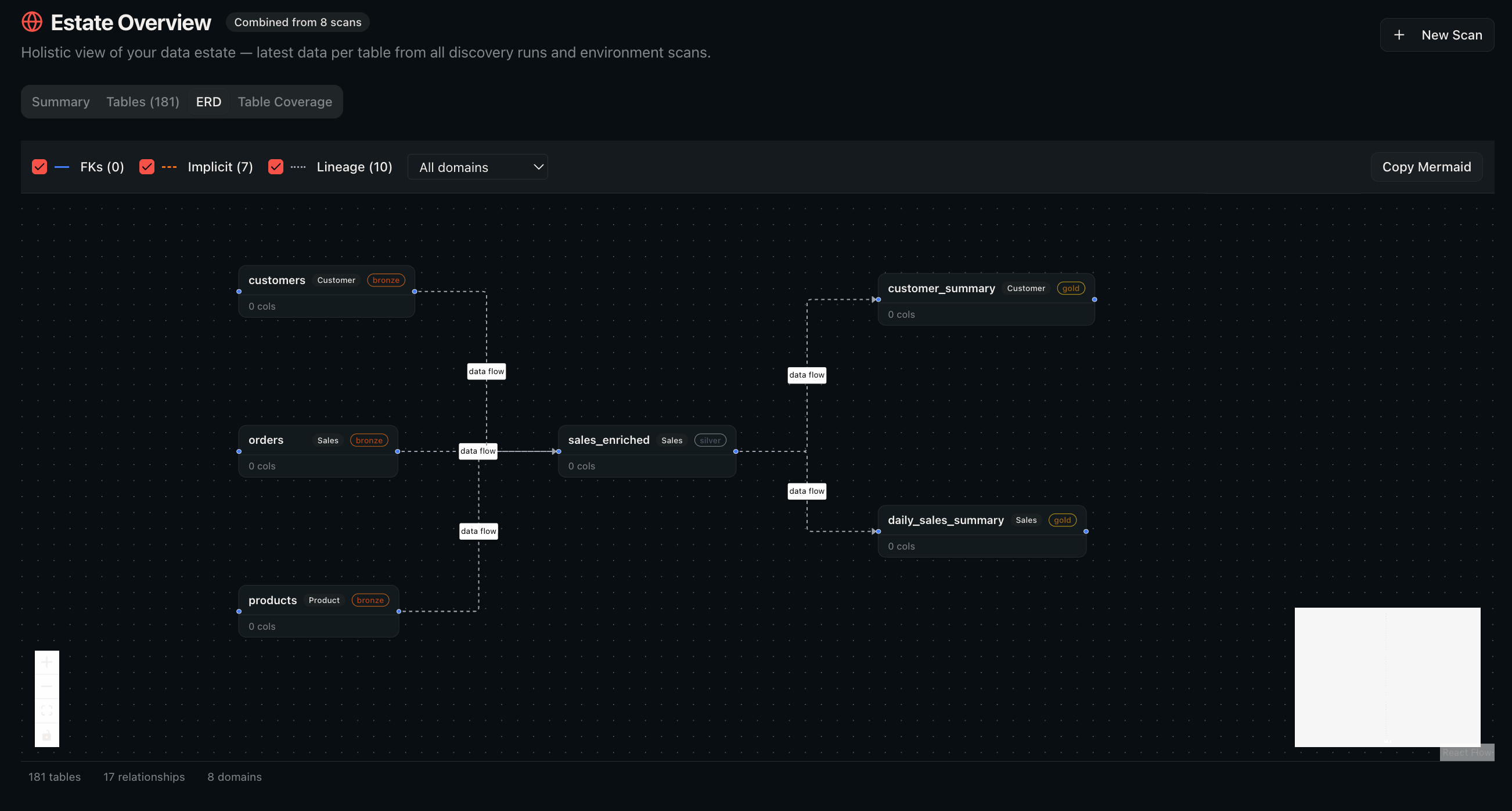Click the plus icon in New Scan

tap(1399, 35)
